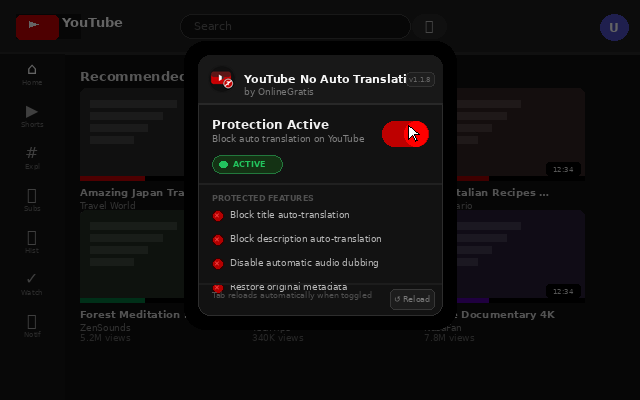Click 'Block description auto-translation' text
640x400 pixels.
coord(306,239)
